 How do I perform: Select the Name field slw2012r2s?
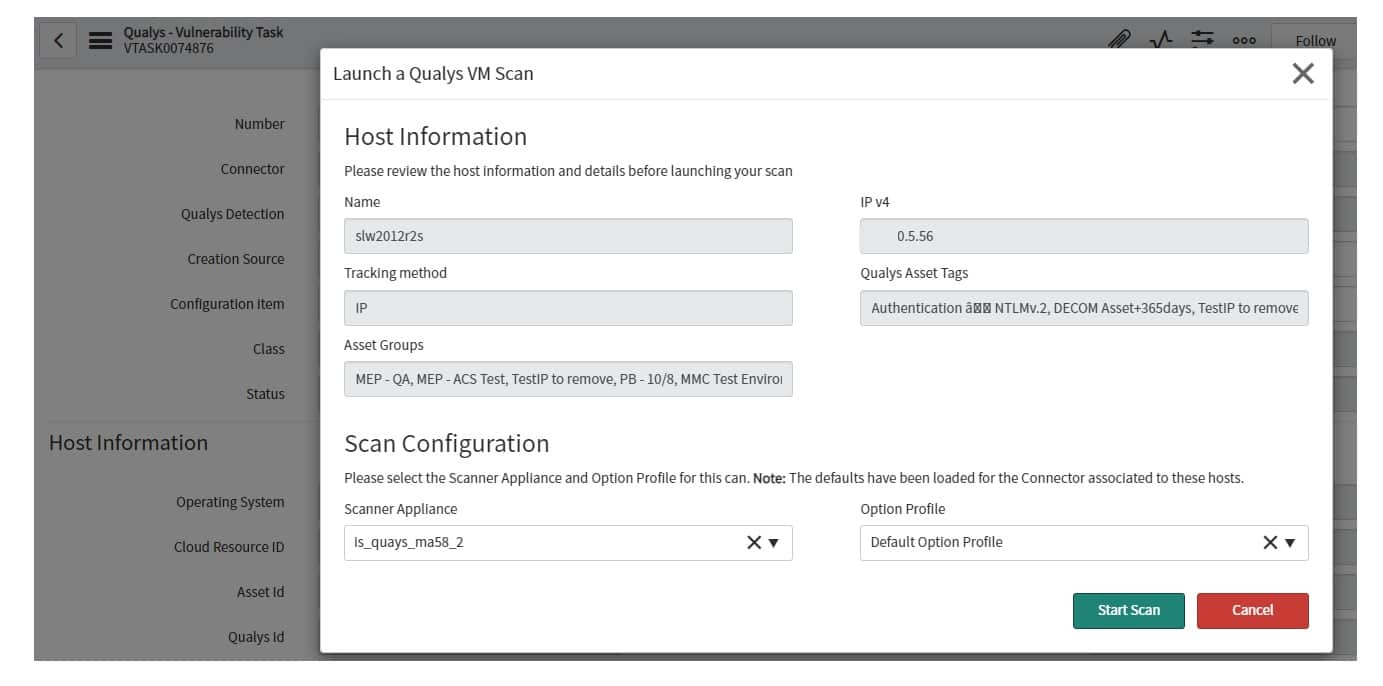(x=568, y=236)
